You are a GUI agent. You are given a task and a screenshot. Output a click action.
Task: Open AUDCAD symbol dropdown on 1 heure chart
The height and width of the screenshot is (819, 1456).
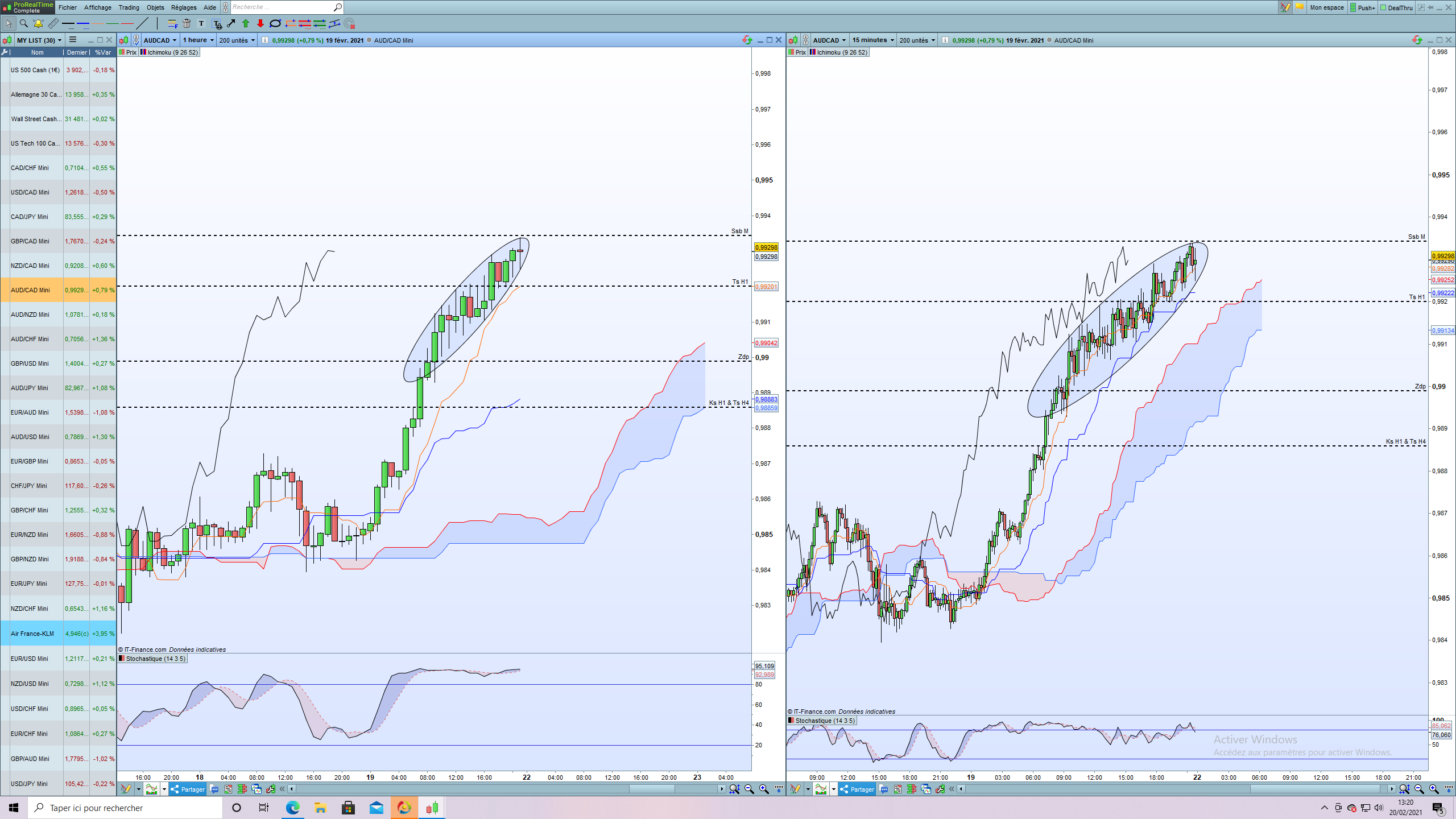(x=160, y=40)
